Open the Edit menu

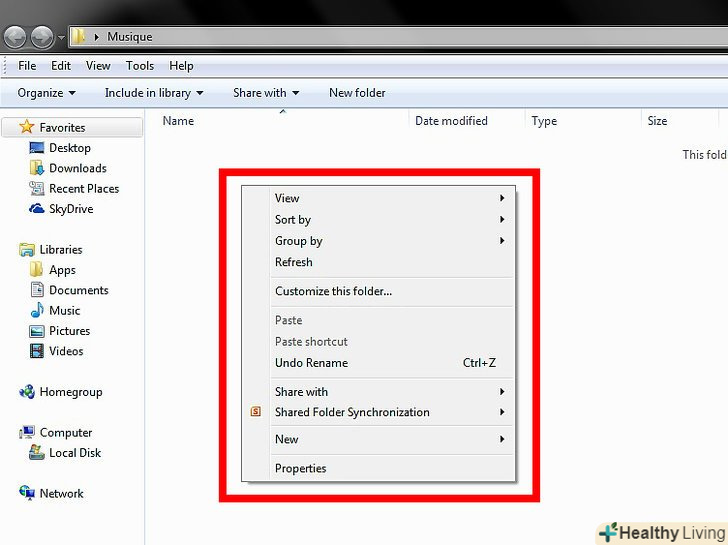point(61,66)
